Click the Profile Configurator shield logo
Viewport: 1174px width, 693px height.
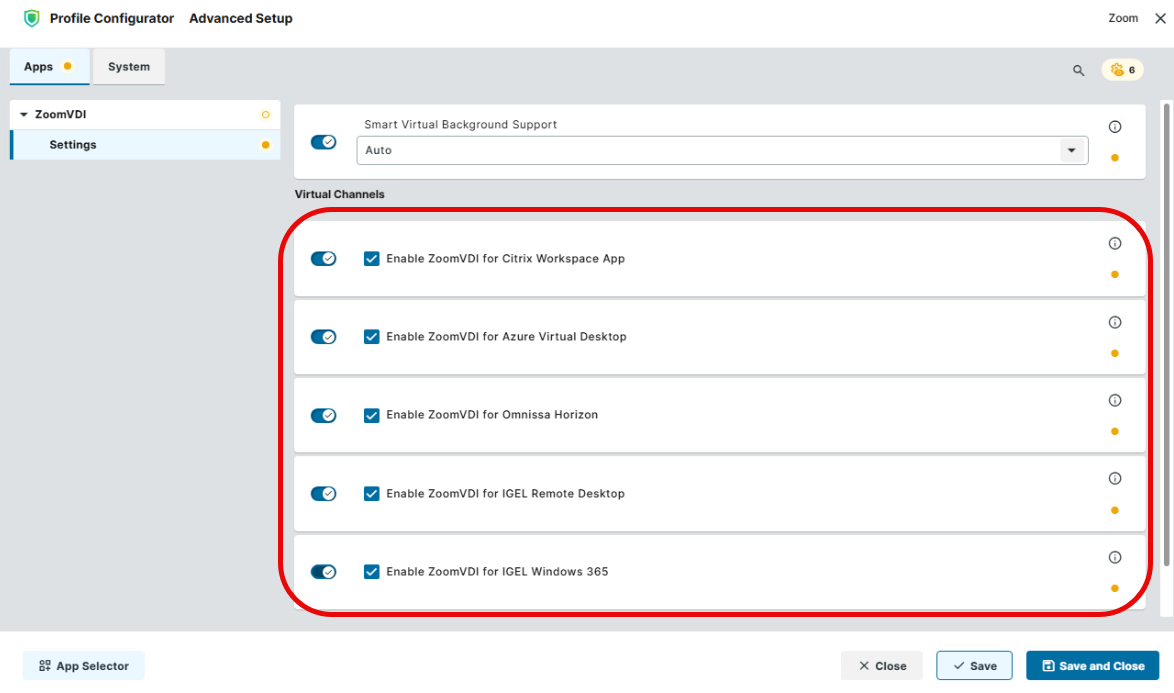pyautogui.click(x=32, y=19)
